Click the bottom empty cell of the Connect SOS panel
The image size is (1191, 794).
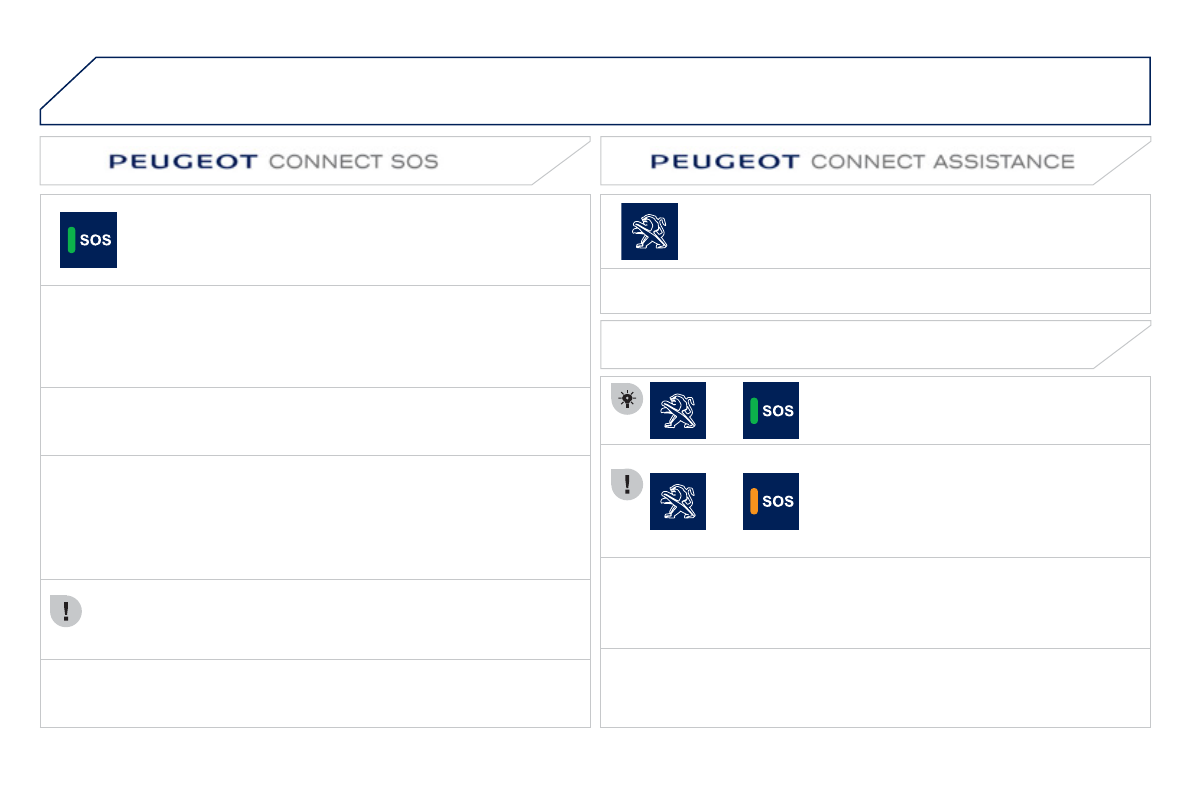pyautogui.click(x=315, y=693)
